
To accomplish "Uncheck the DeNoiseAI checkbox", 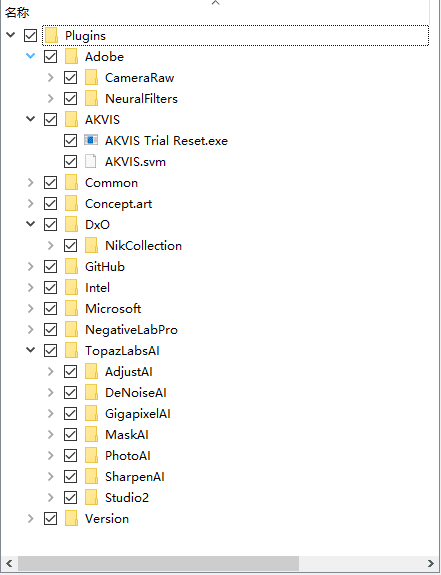I will click(x=70, y=393).
